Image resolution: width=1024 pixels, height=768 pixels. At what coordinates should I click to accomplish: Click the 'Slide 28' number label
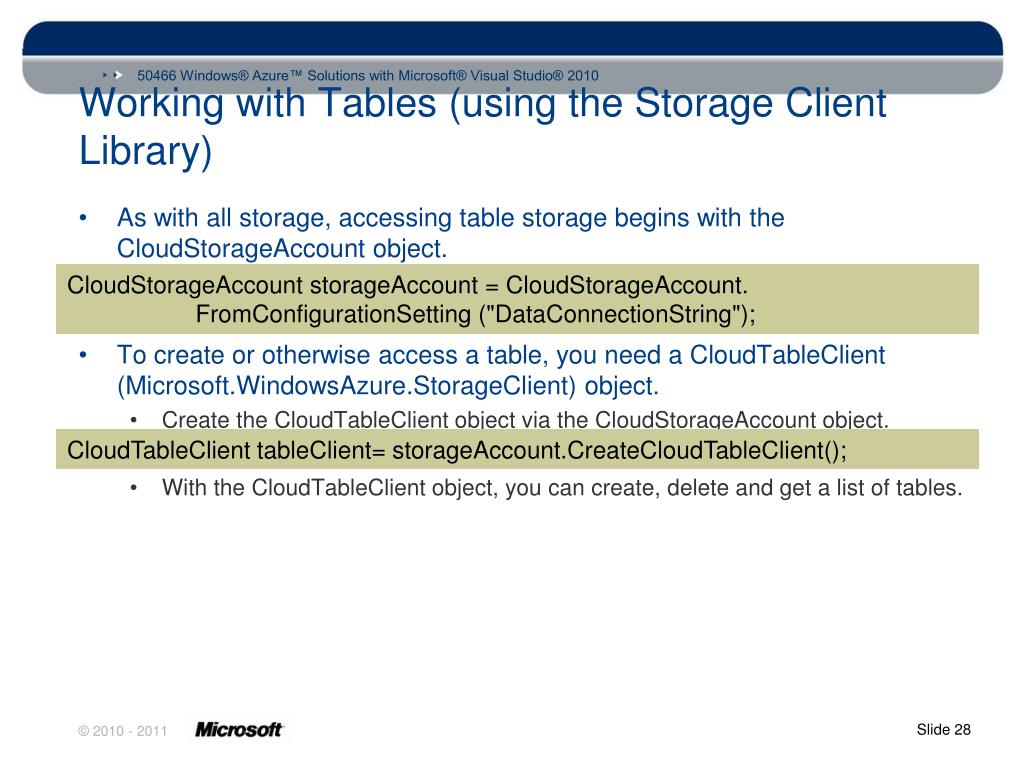coord(944,729)
